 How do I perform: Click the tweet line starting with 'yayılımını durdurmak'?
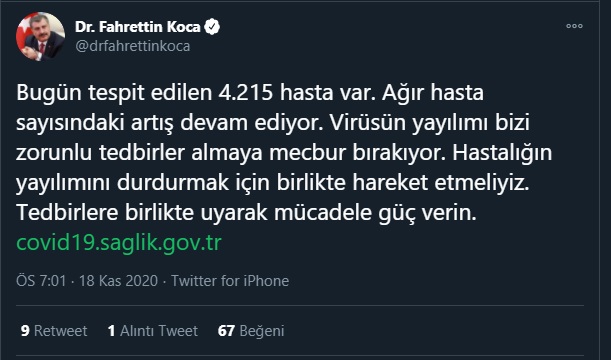tap(272, 183)
